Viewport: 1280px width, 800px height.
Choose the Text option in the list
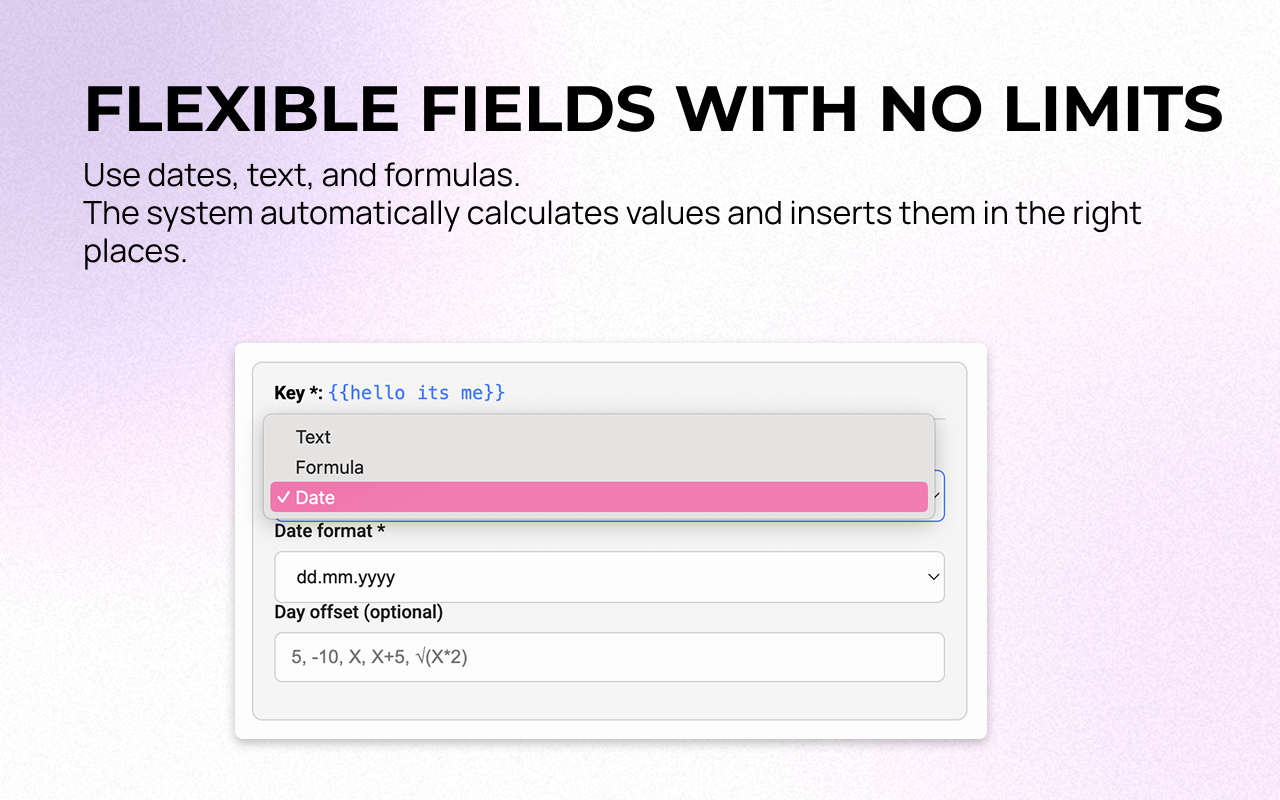pos(599,437)
